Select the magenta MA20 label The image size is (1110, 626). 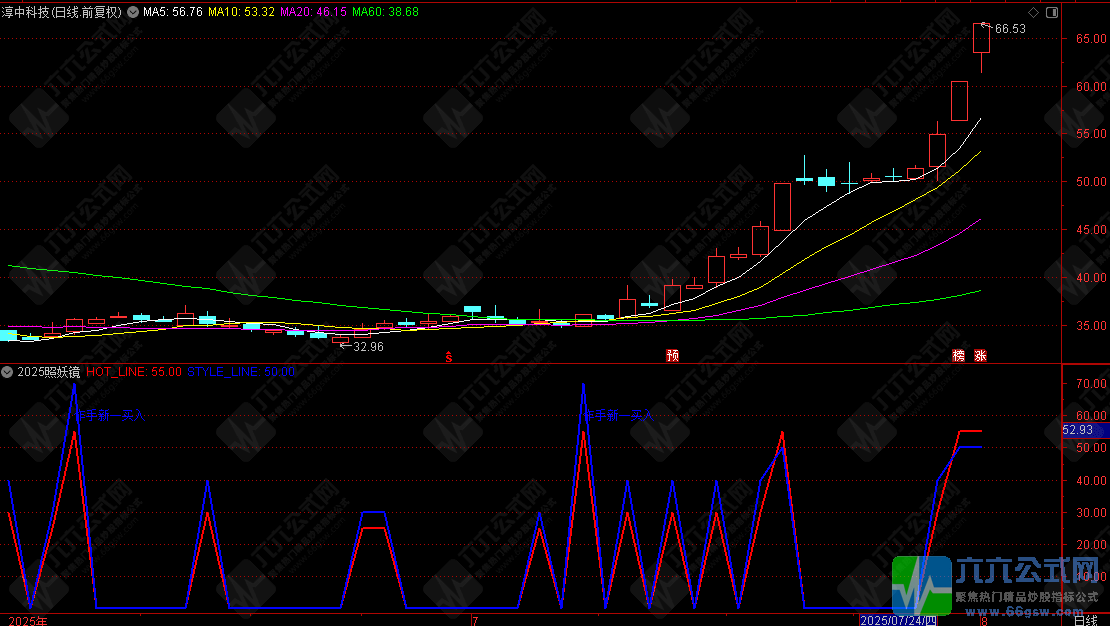coord(314,12)
